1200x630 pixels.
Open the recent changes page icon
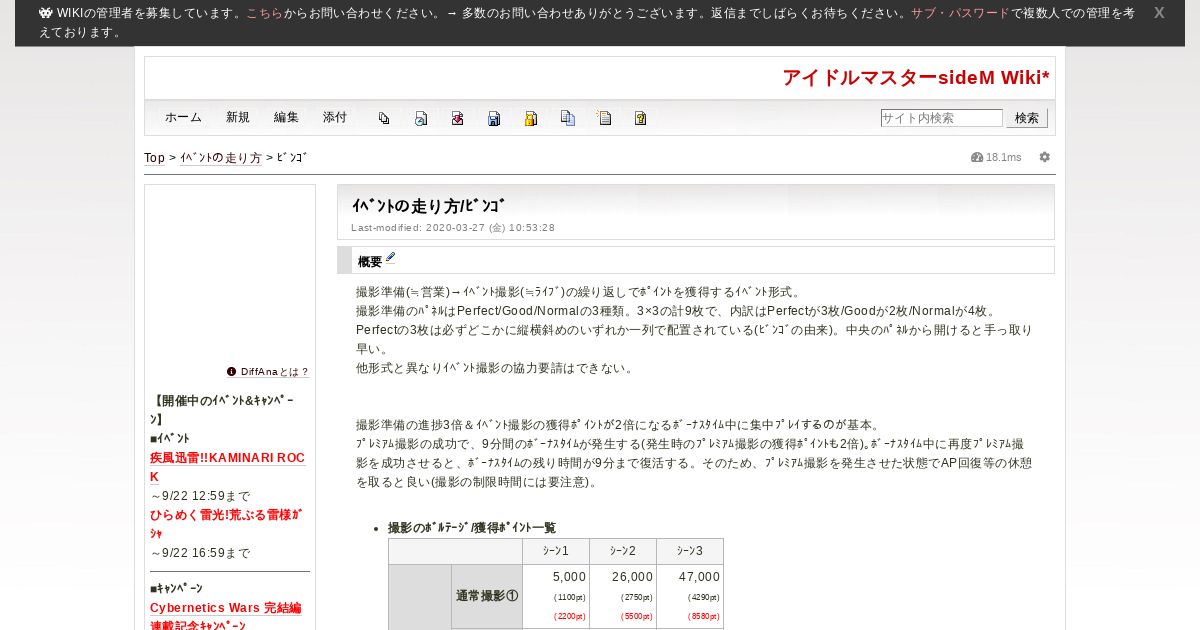421,118
